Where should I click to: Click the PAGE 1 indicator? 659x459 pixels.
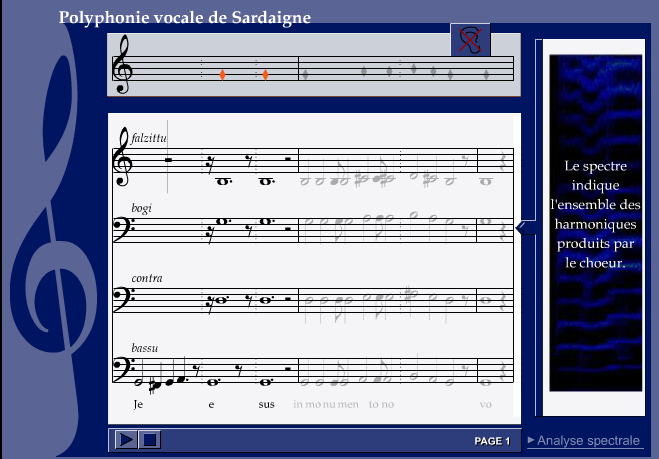click(492, 441)
